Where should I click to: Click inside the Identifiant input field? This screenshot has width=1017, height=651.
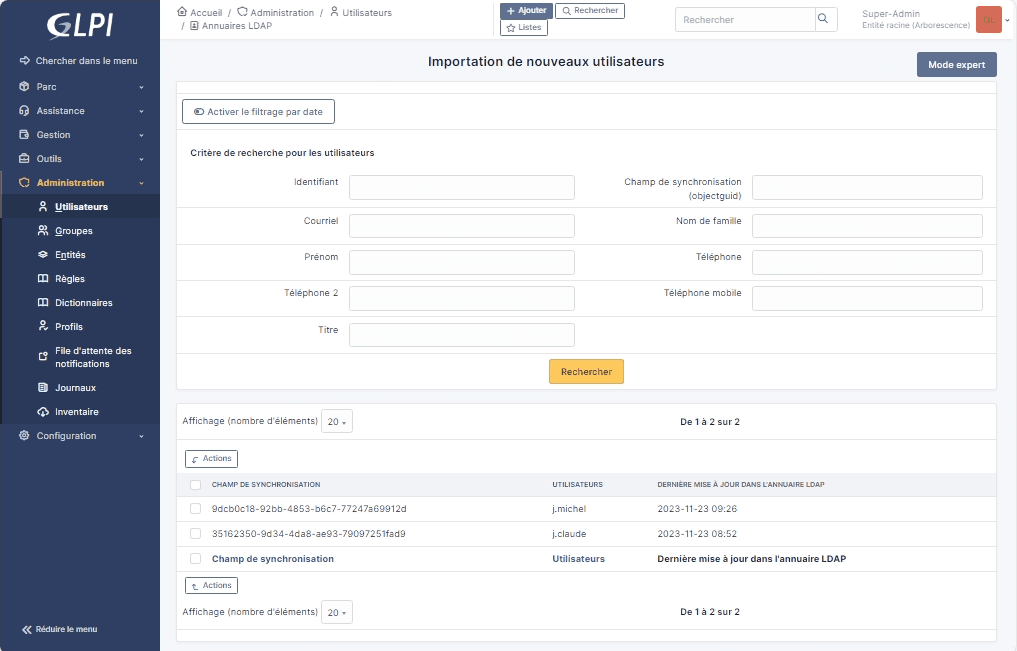(461, 188)
